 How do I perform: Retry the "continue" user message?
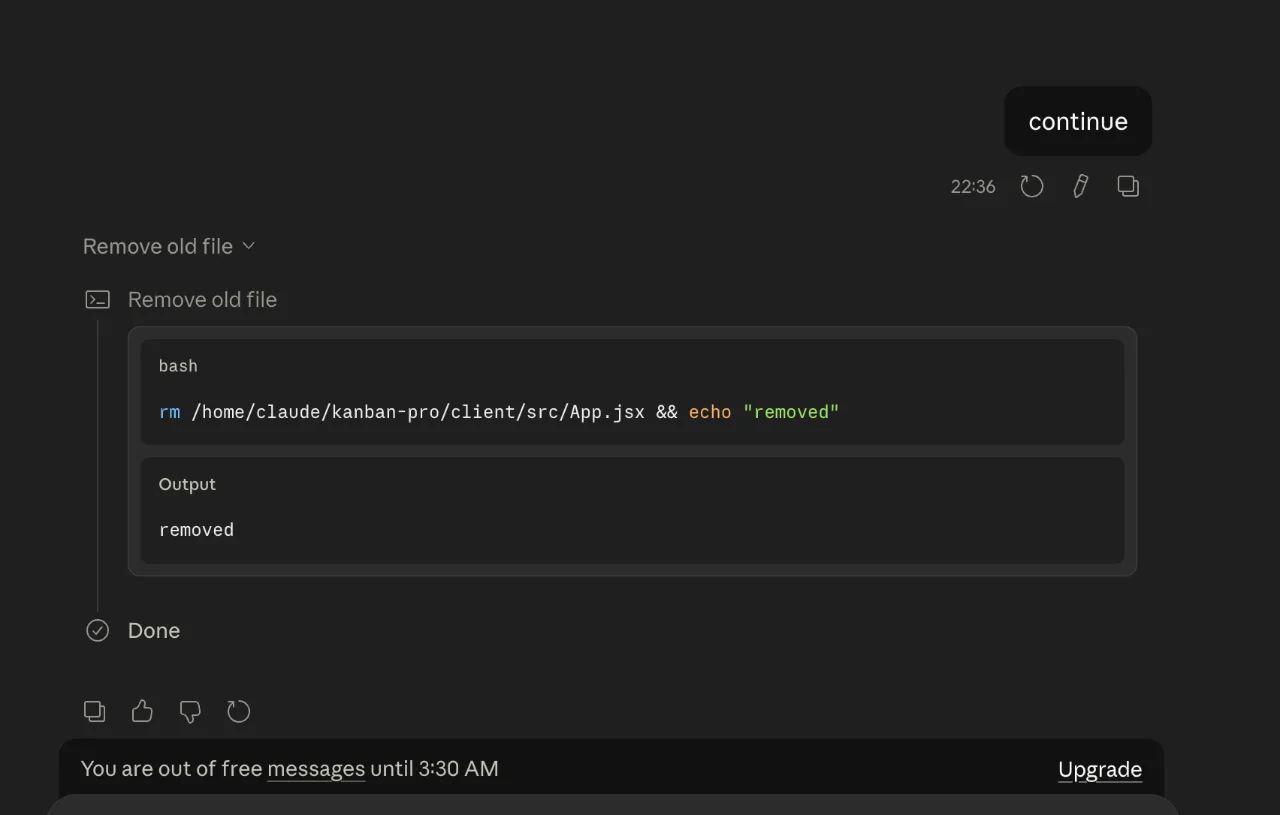click(1032, 186)
